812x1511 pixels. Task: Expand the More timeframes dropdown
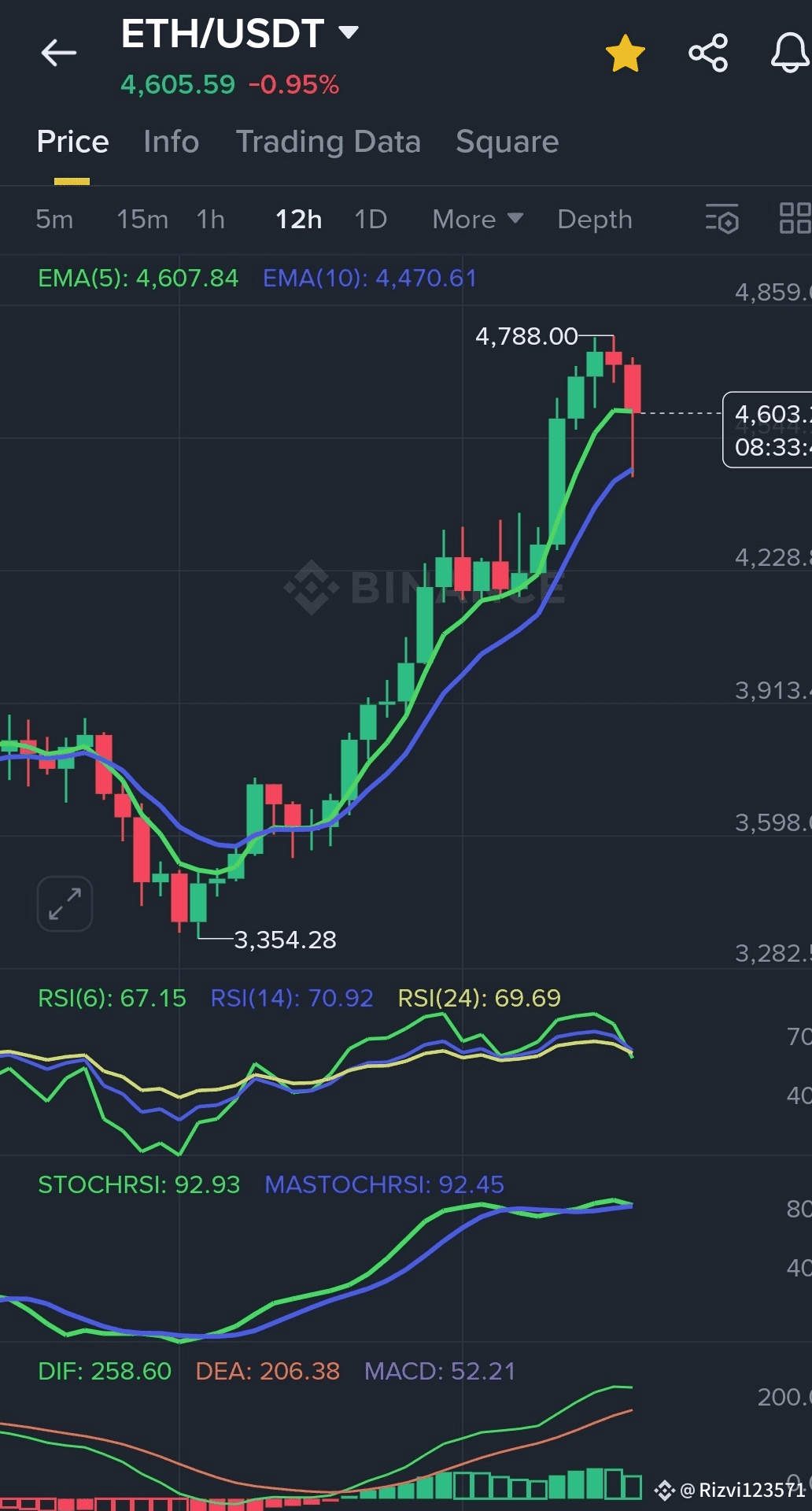coord(477,220)
